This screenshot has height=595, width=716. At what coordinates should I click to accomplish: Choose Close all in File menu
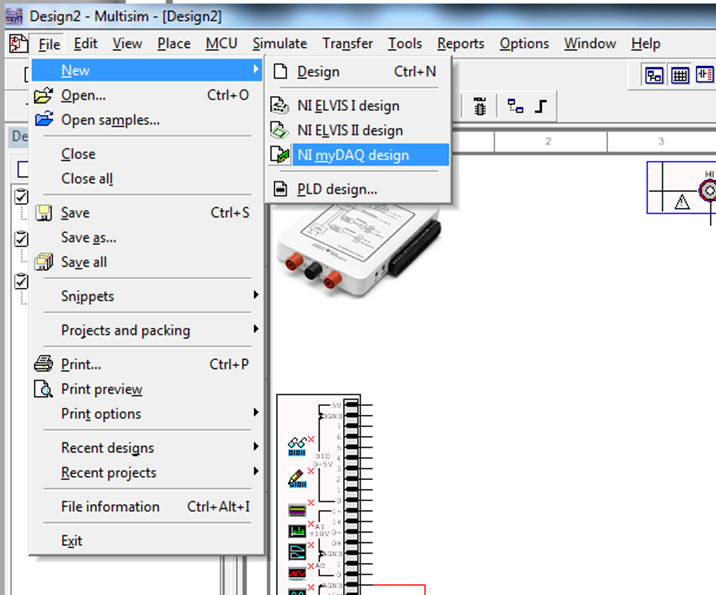tap(147, 179)
